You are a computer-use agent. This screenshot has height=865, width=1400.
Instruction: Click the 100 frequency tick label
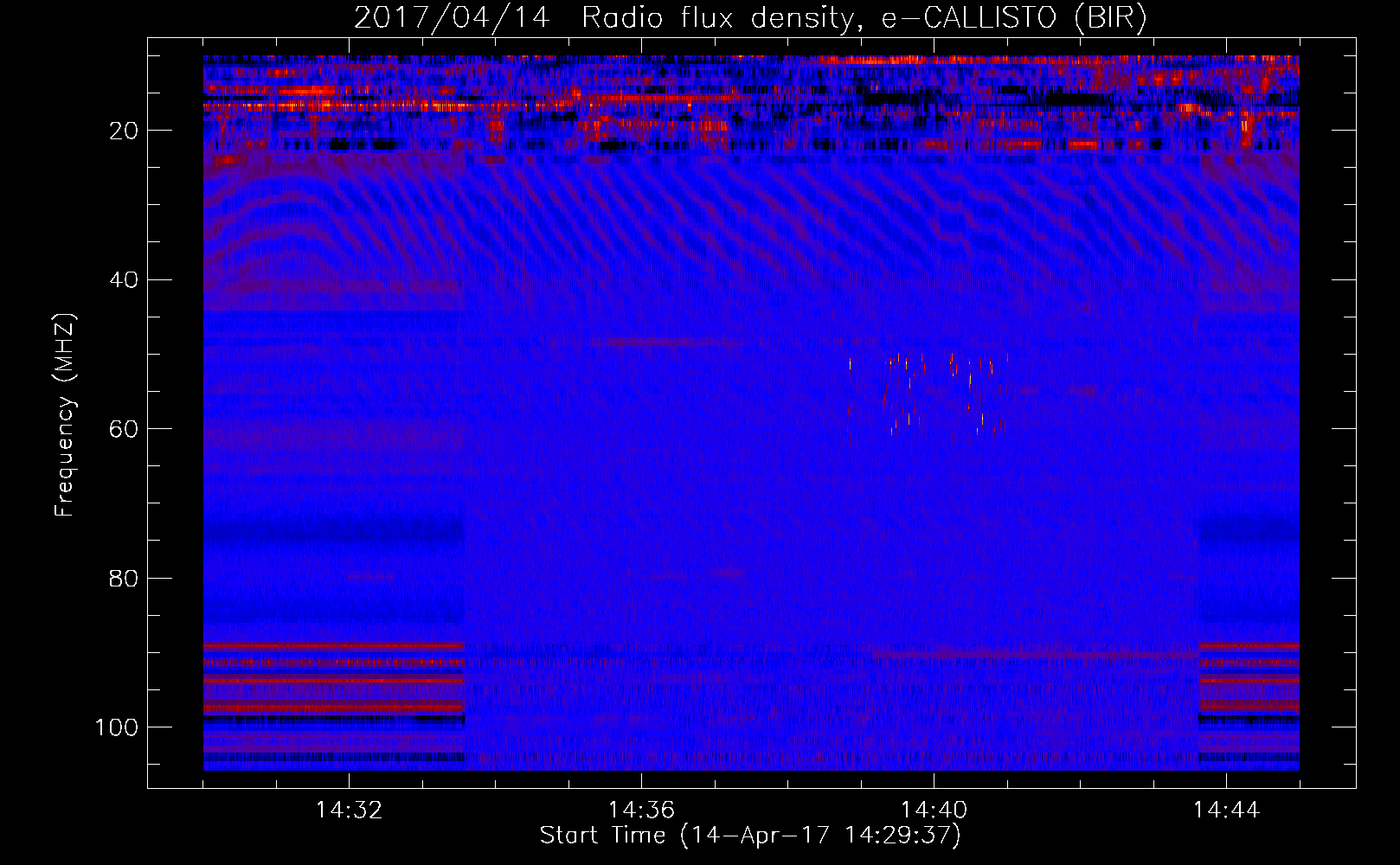pyautogui.click(x=117, y=727)
